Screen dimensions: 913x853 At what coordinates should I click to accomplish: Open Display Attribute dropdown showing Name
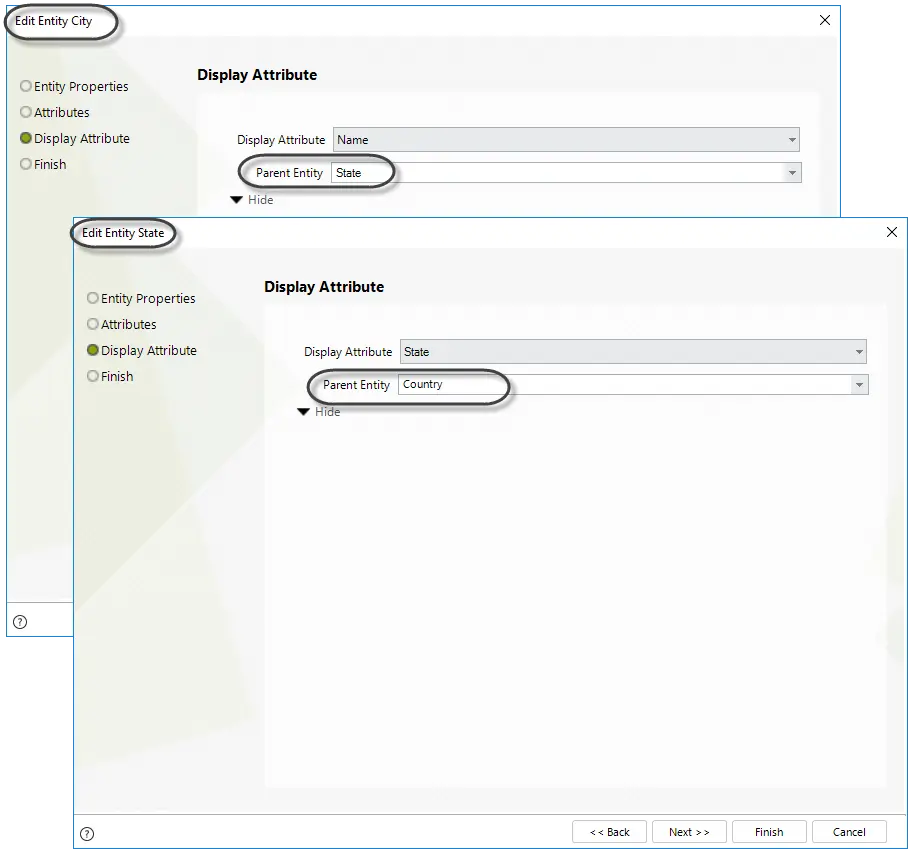click(x=566, y=140)
